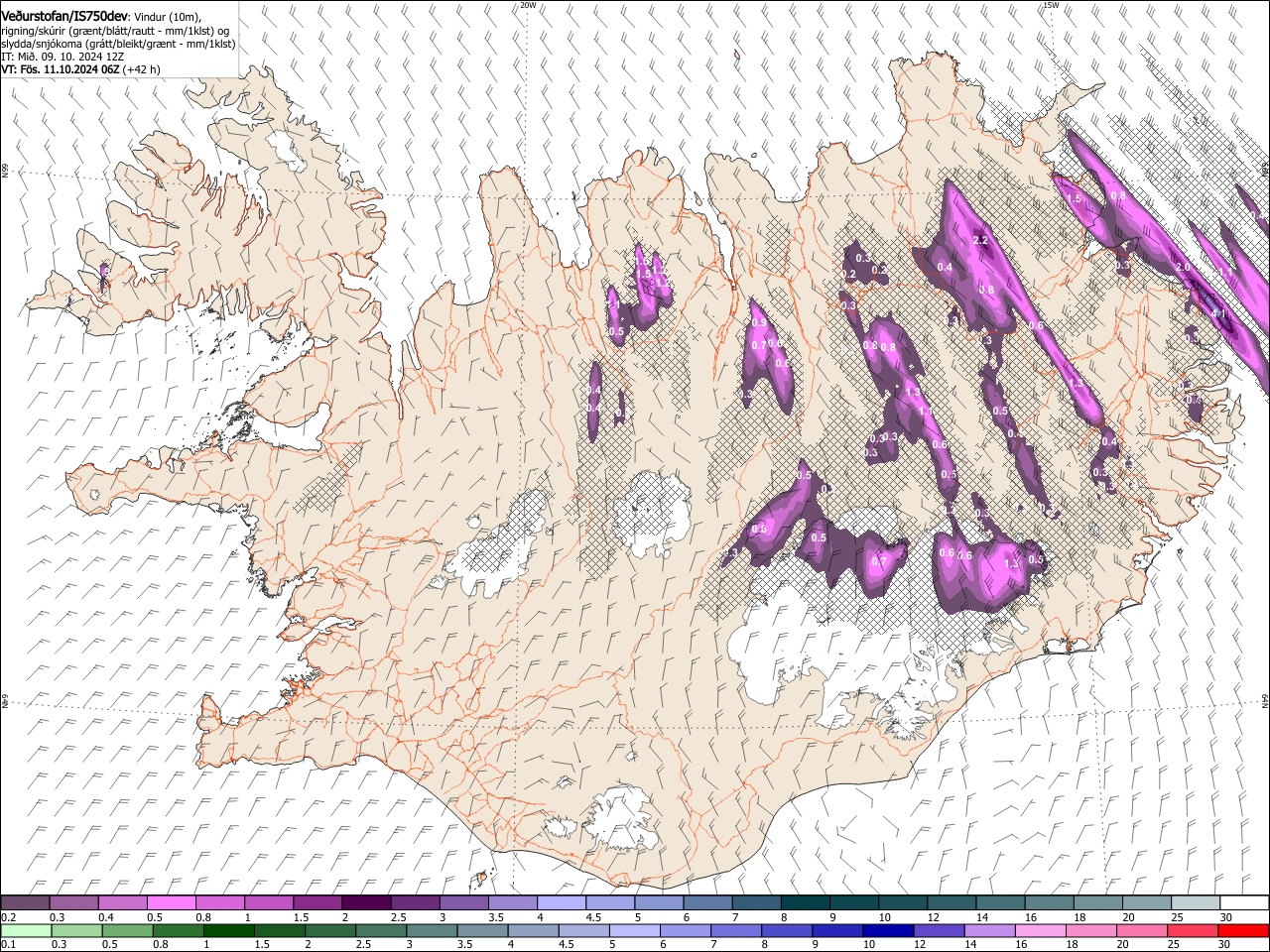Pick the top-row swatch between 0.3 and 0.4
The width and height of the screenshot is (1270, 952).
coord(73,902)
